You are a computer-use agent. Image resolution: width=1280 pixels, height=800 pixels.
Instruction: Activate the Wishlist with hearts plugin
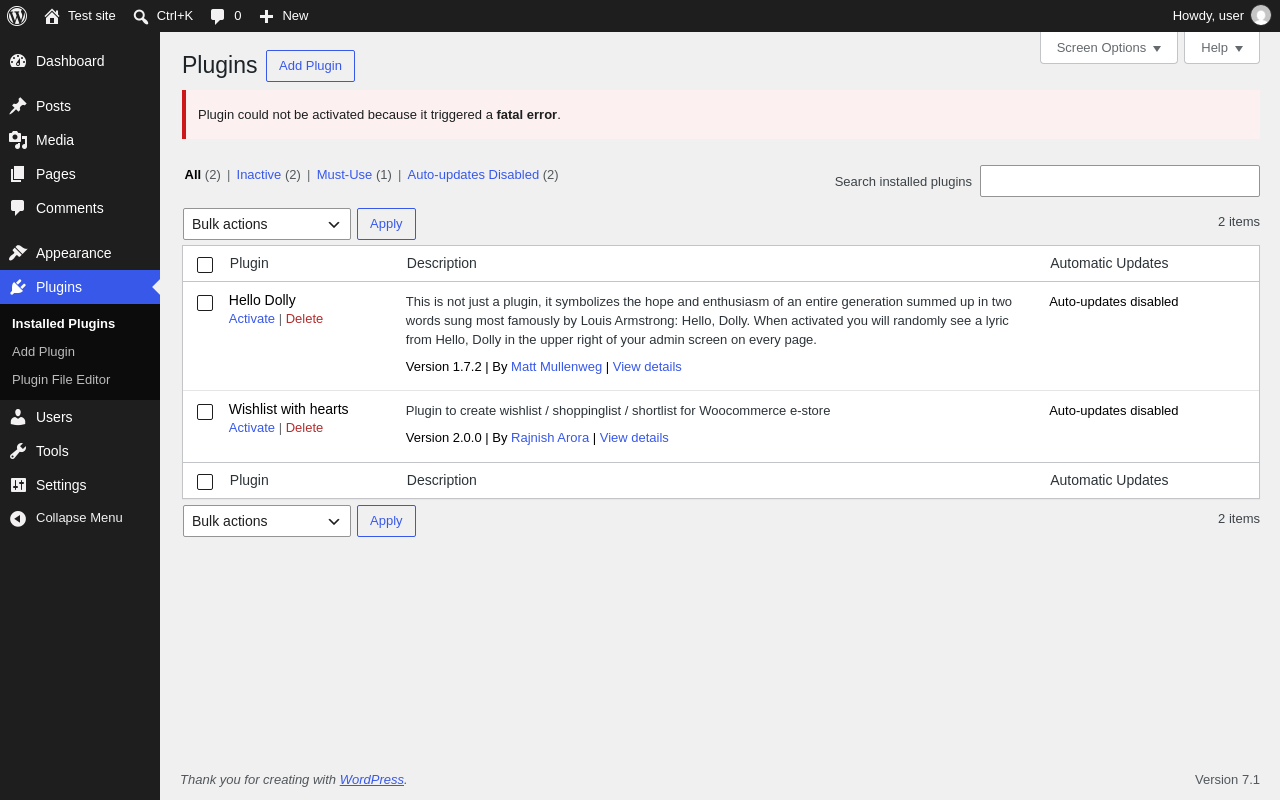click(x=252, y=428)
